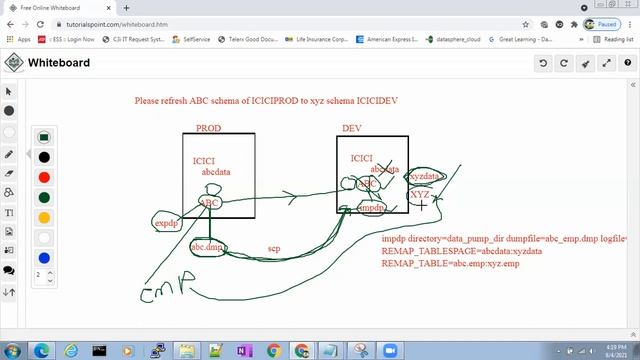Open Snipping Tool from the taskbar
Image resolution: width=640 pixels, height=360 pixels.
click(x=361, y=351)
